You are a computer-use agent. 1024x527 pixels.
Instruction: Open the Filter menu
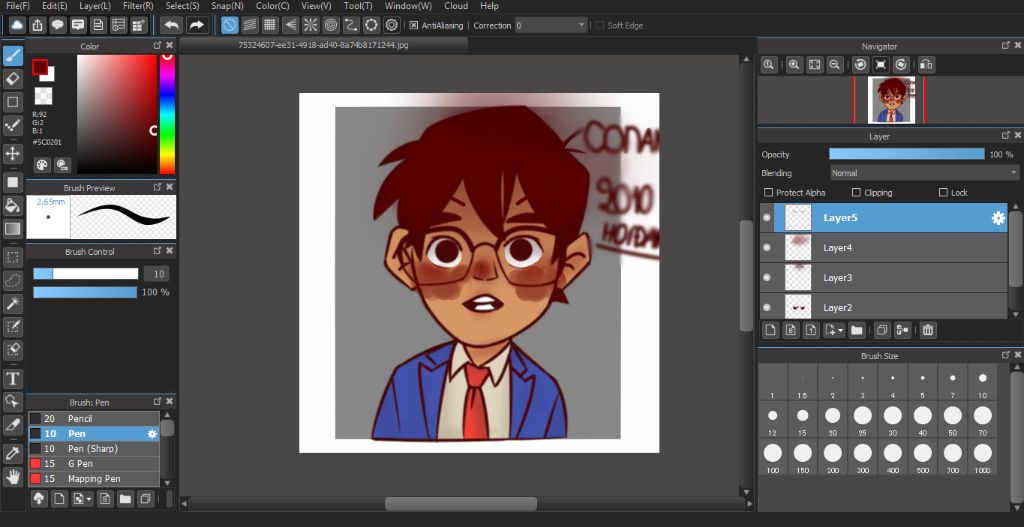(138, 6)
